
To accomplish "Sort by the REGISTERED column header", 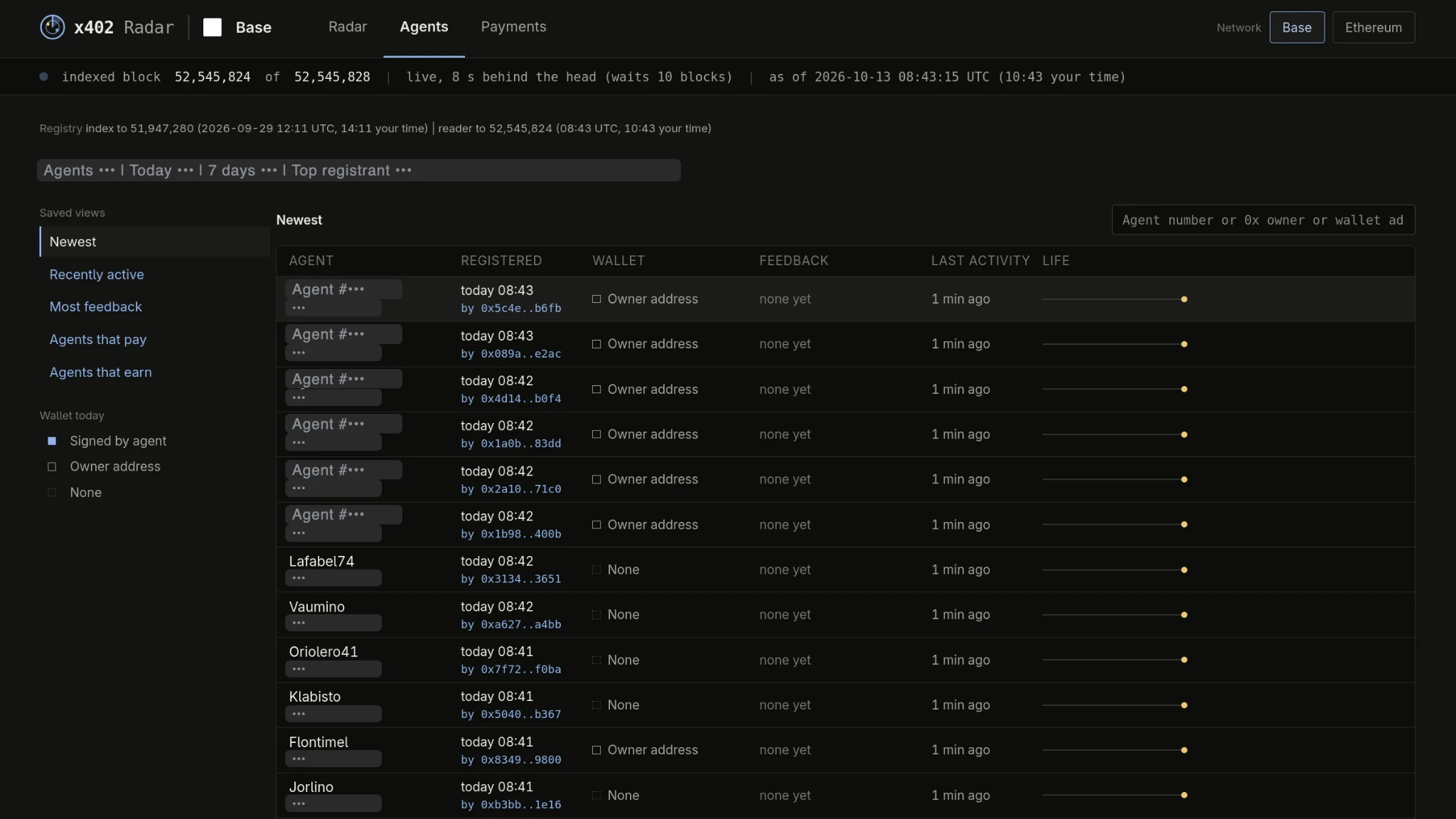I will click(x=501, y=261).
